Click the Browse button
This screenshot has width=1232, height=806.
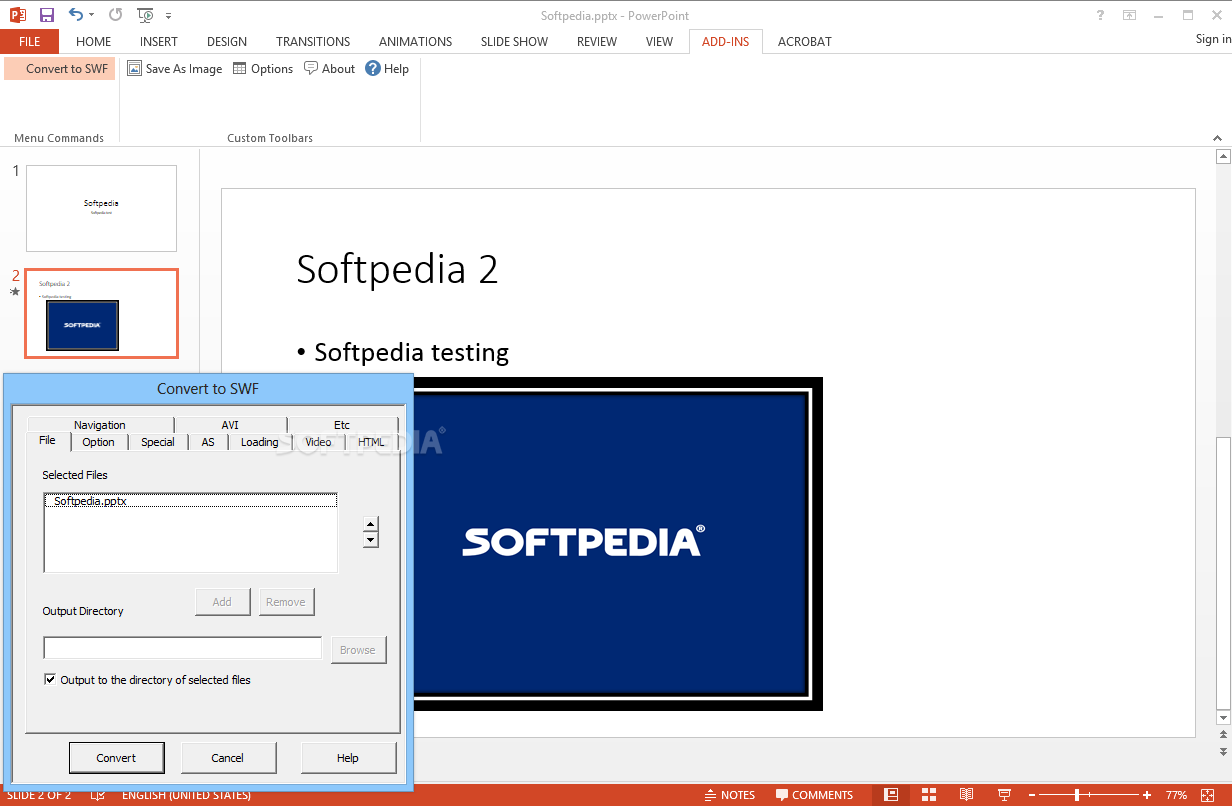(357, 650)
